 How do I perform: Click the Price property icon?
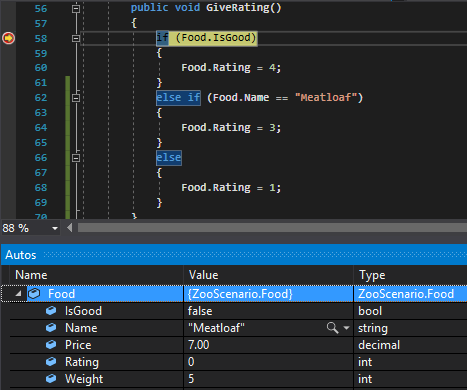51,344
